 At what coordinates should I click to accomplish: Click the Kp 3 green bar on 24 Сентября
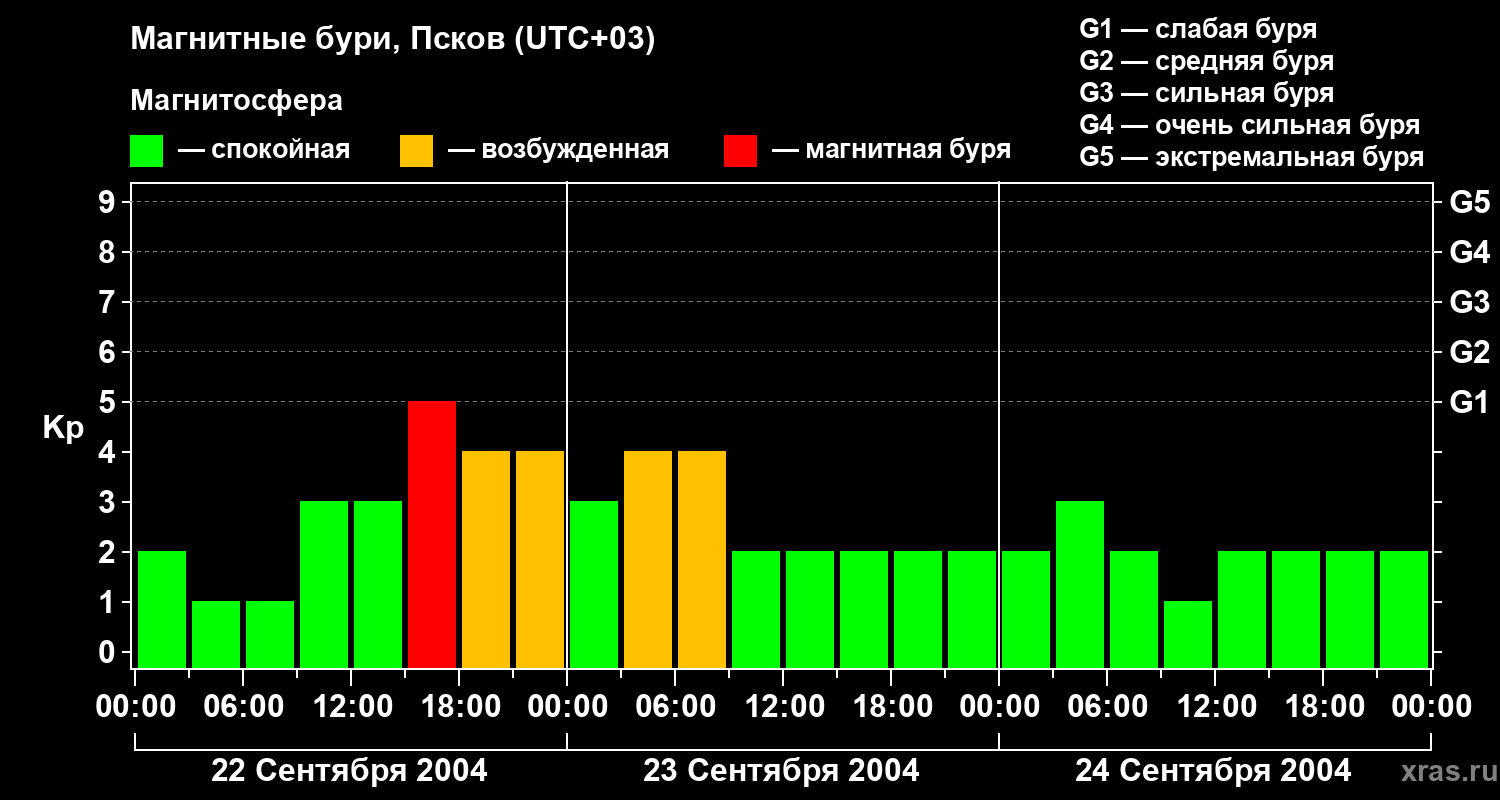1080,584
